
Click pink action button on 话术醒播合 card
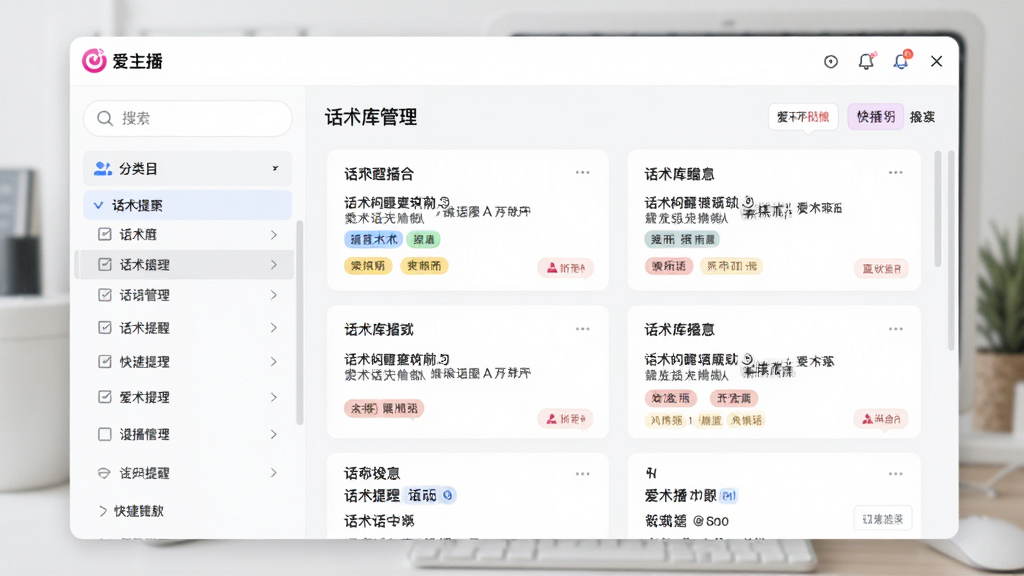pos(566,268)
